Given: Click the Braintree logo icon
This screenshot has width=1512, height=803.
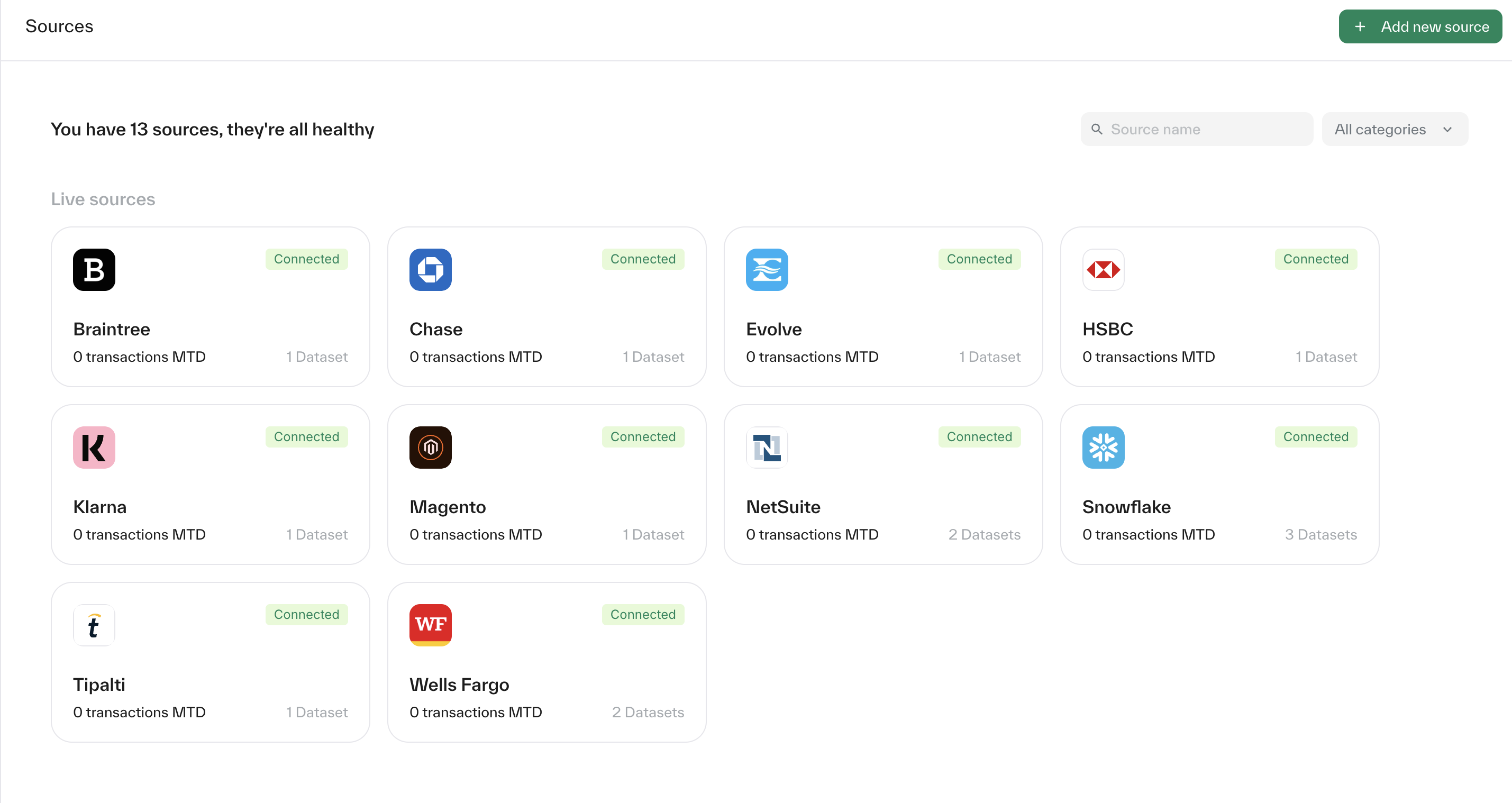Looking at the screenshot, I should 94,270.
